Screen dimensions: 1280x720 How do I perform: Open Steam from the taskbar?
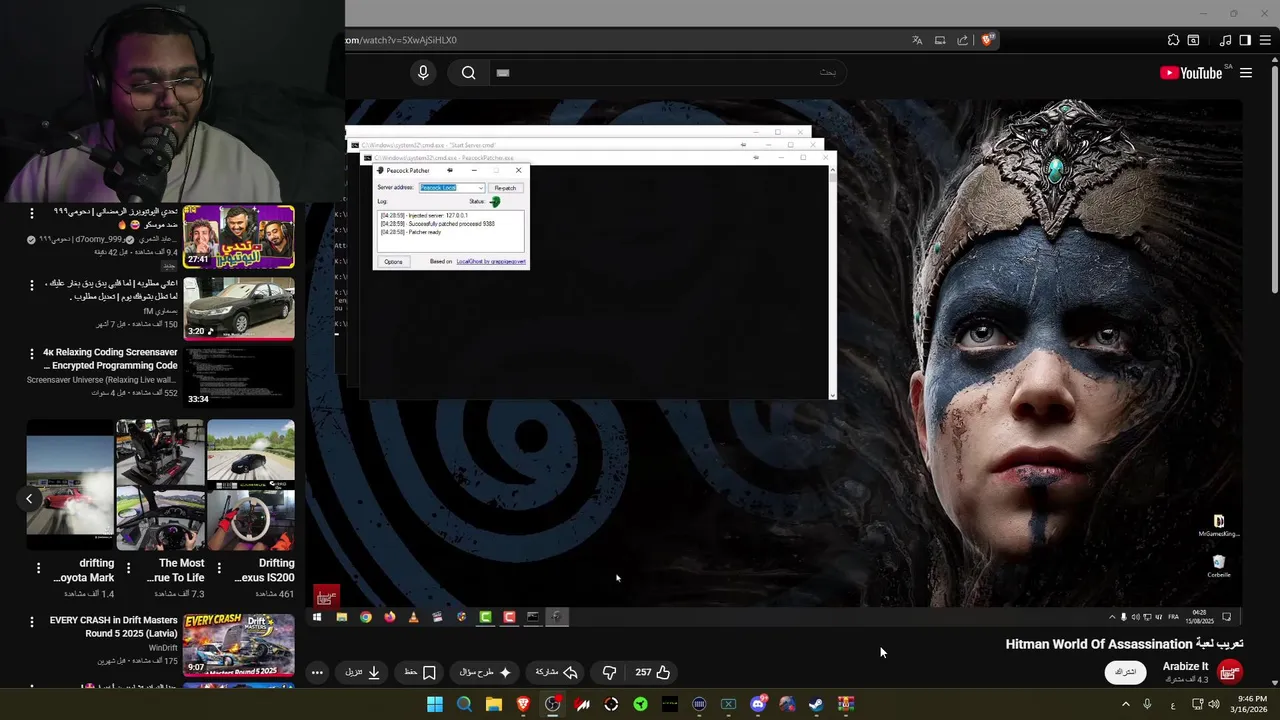click(816, 704)
